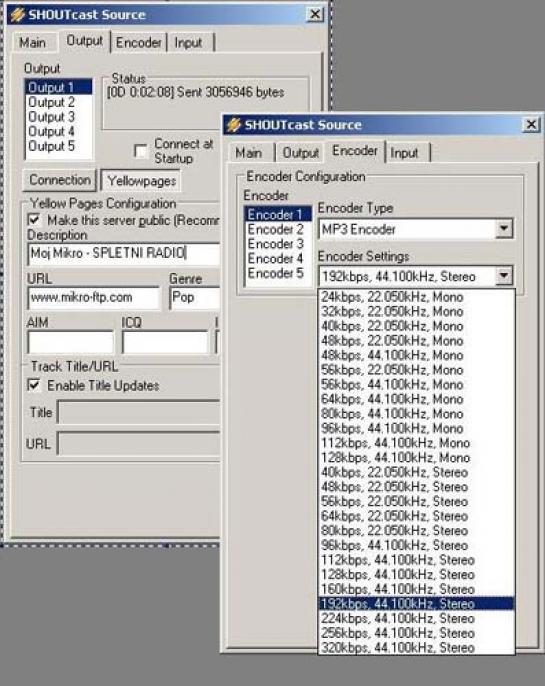Choose 96kbps, 44.100kHz, Mono option

click(x=416, y=428)
